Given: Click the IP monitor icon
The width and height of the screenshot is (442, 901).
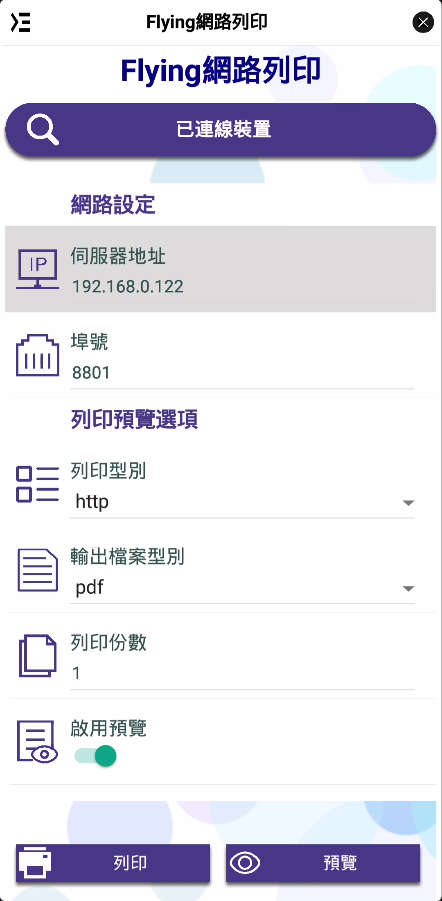Looking at the screenshot, I should tap(37, 269).
